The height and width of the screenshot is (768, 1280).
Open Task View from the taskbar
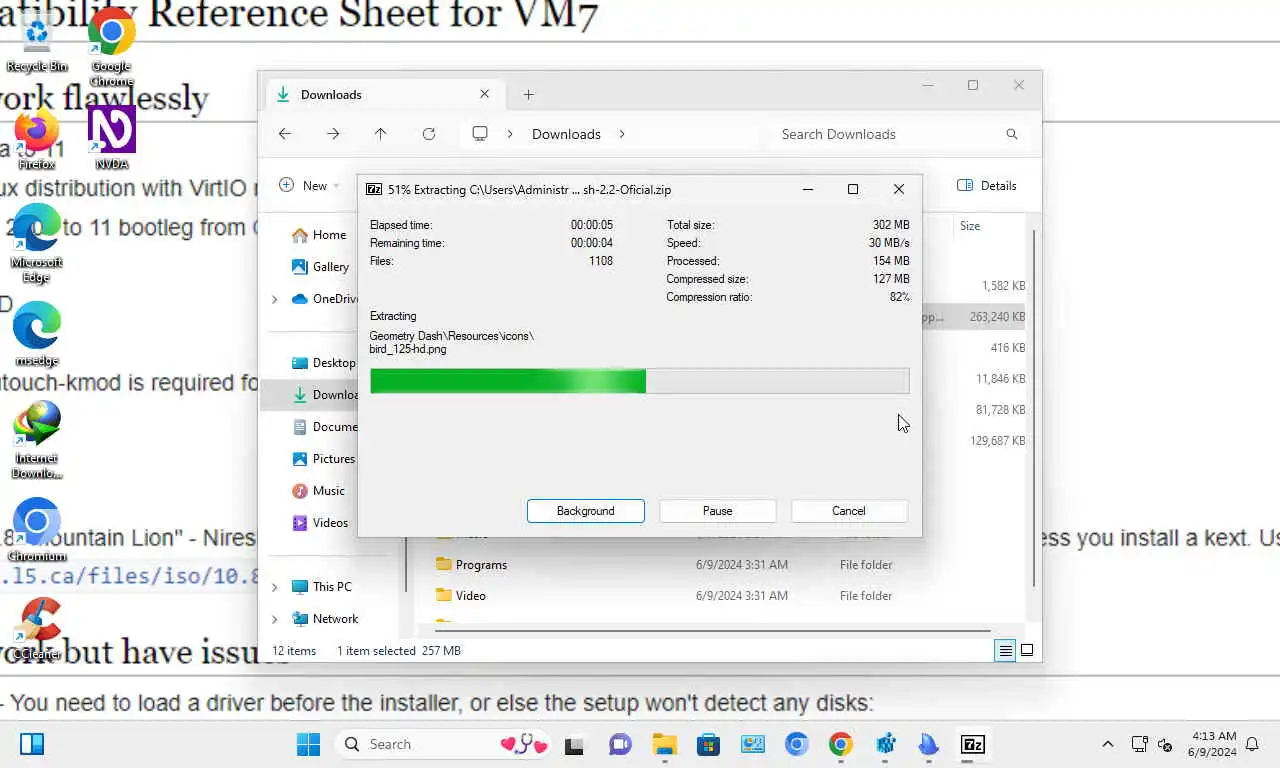[574, 744]
